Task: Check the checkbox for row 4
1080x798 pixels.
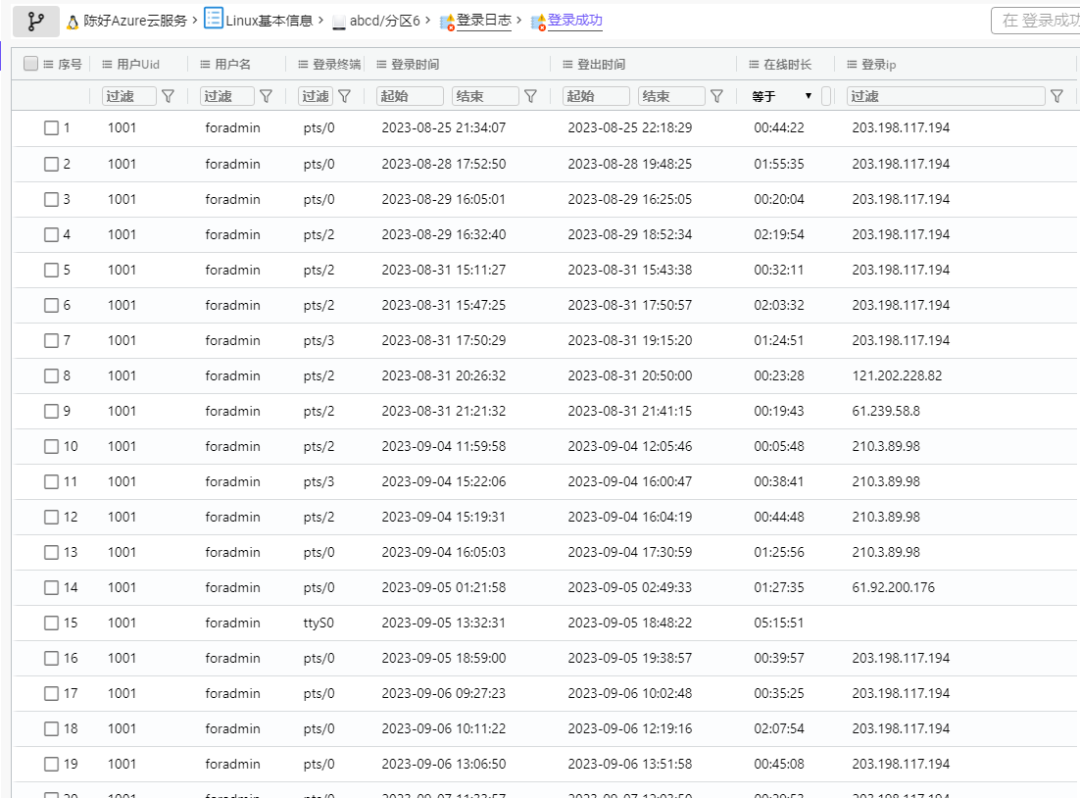Action: coord(51,235)
